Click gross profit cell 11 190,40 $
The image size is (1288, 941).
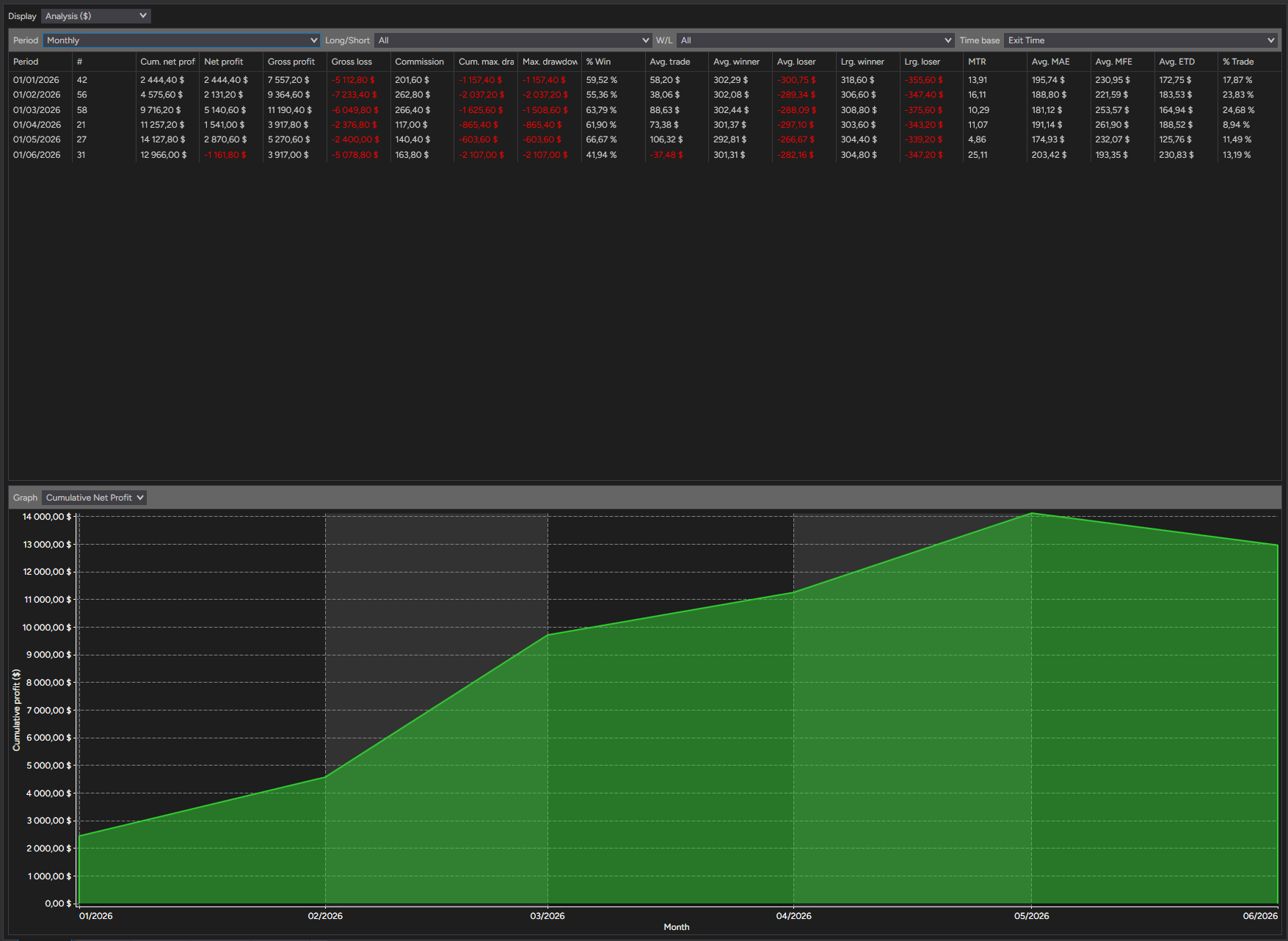(290, 110)
